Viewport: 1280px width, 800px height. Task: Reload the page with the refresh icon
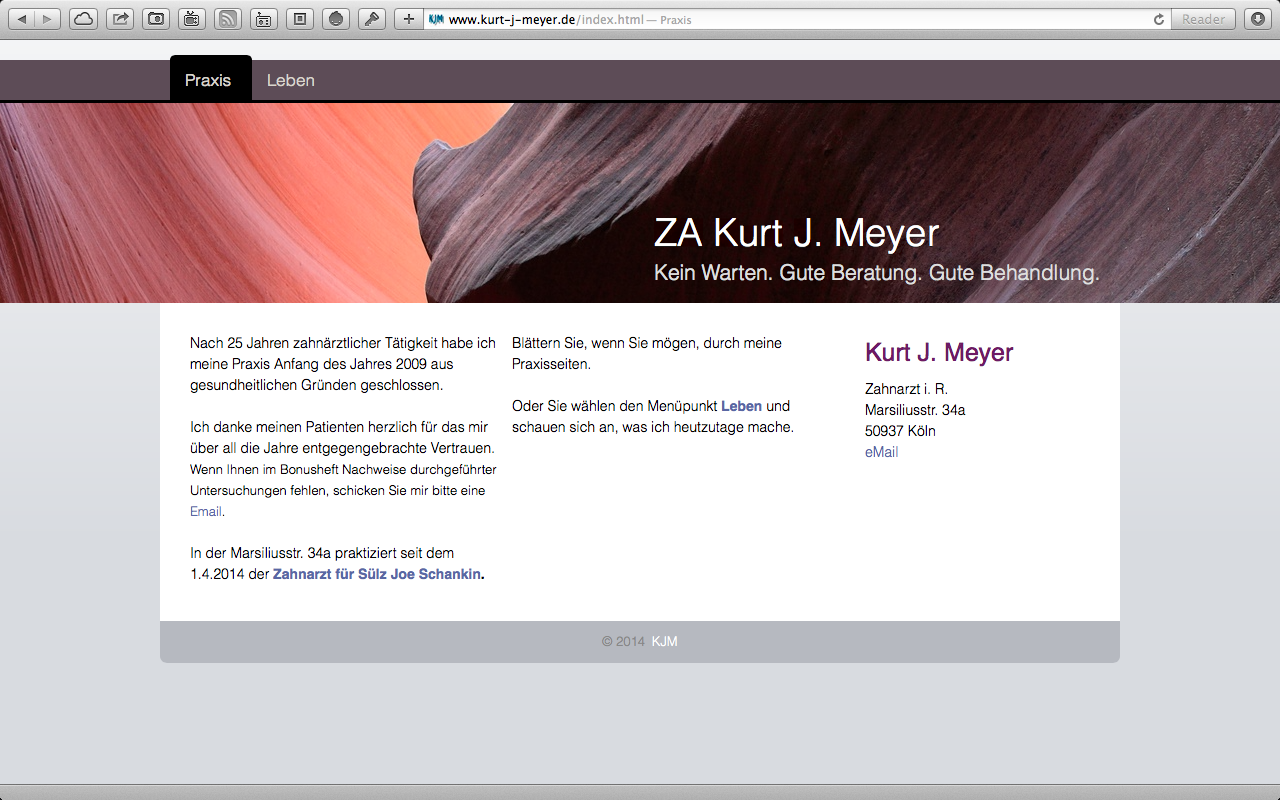point(1159,19)
